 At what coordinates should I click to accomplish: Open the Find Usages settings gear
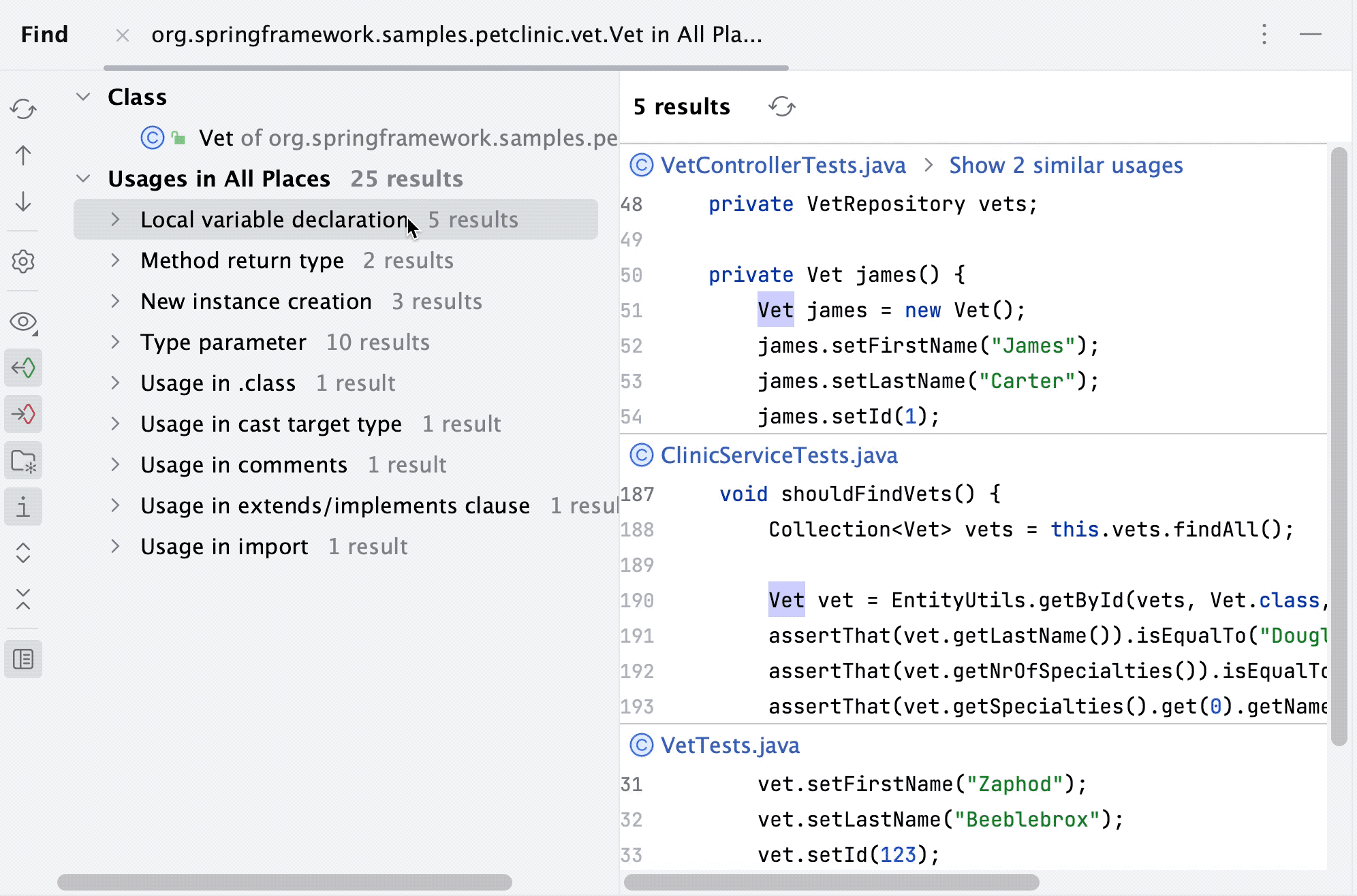(x=25, y=261)
